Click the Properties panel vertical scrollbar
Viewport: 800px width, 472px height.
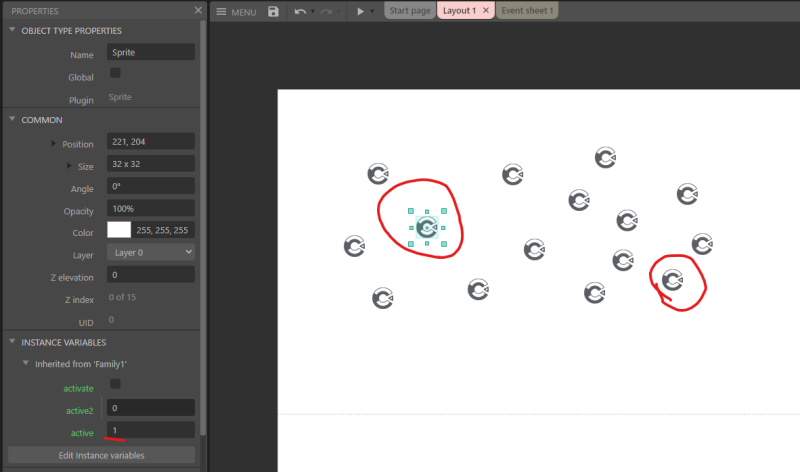[203, 227]
